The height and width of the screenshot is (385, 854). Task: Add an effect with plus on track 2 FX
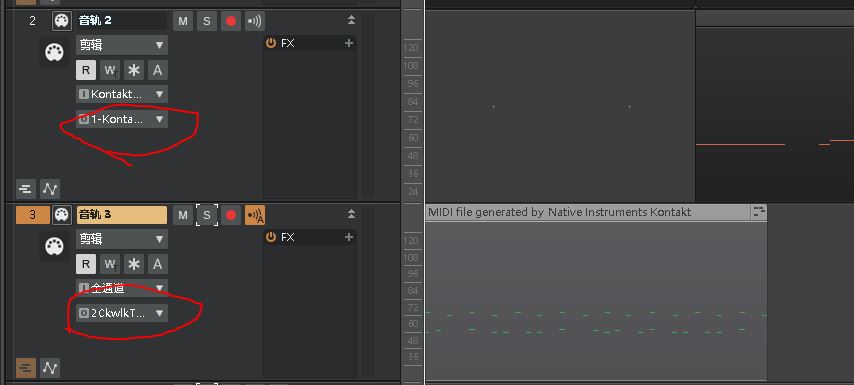point(349,43)
